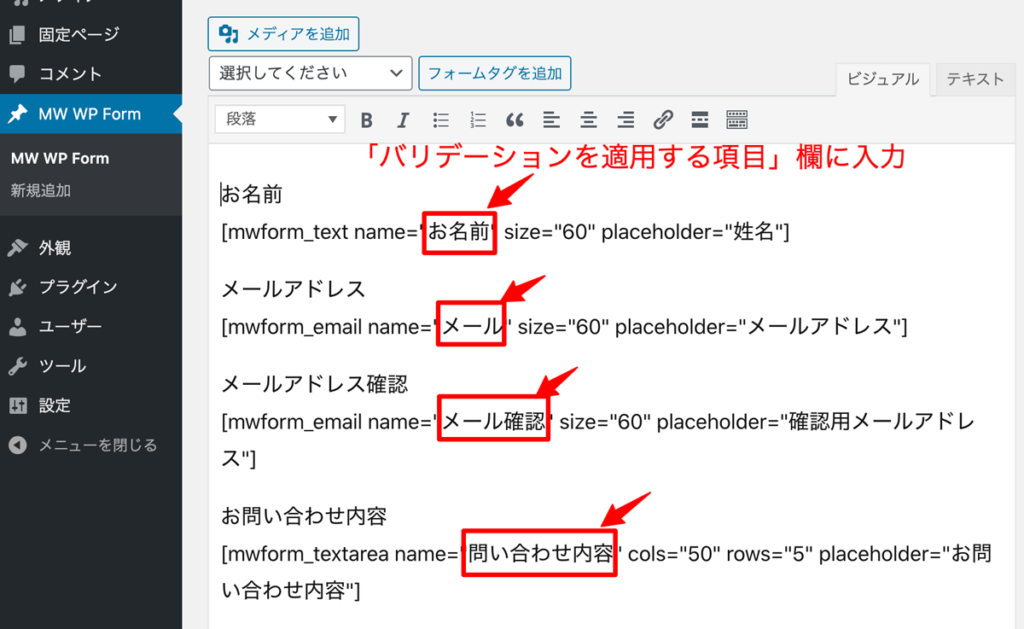
Task: Click the コメント speech bubble icon
Action: [18, 74]
